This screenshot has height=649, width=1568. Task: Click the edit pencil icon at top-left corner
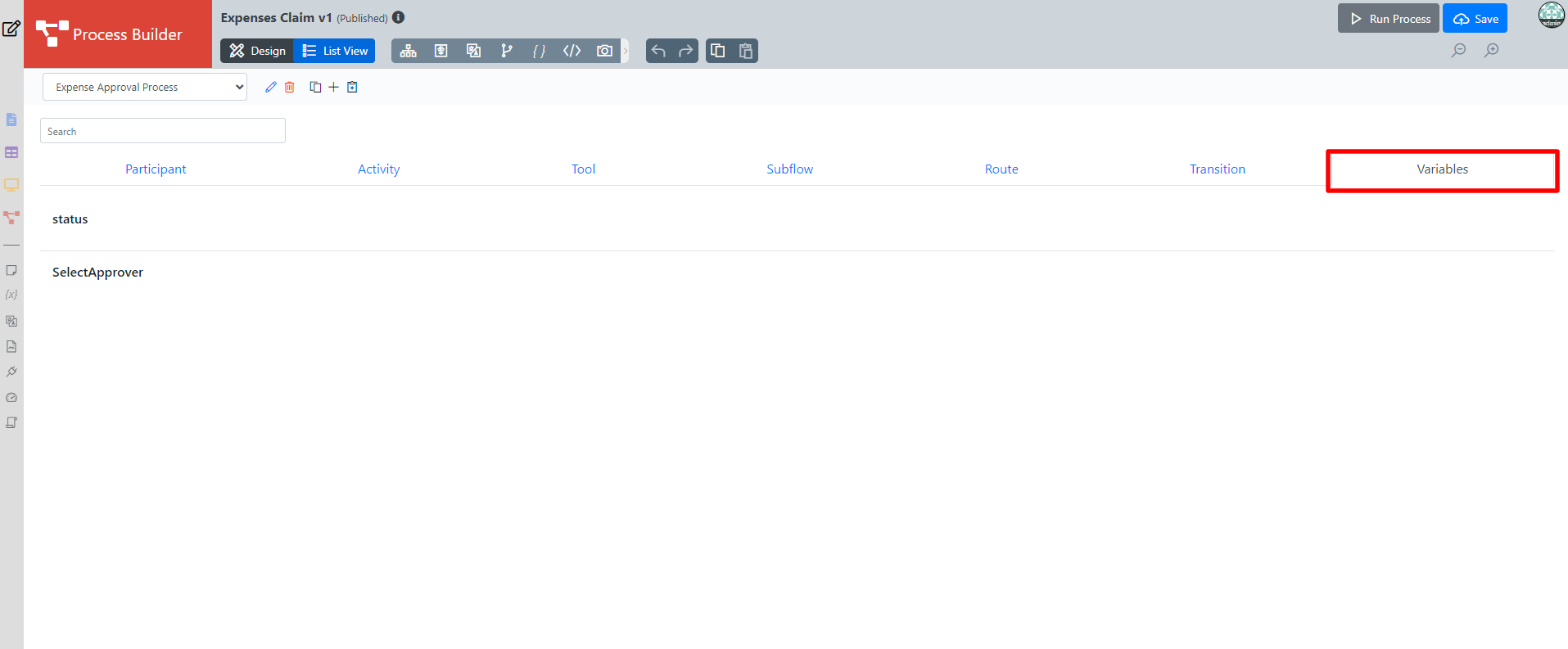point(11,29)
